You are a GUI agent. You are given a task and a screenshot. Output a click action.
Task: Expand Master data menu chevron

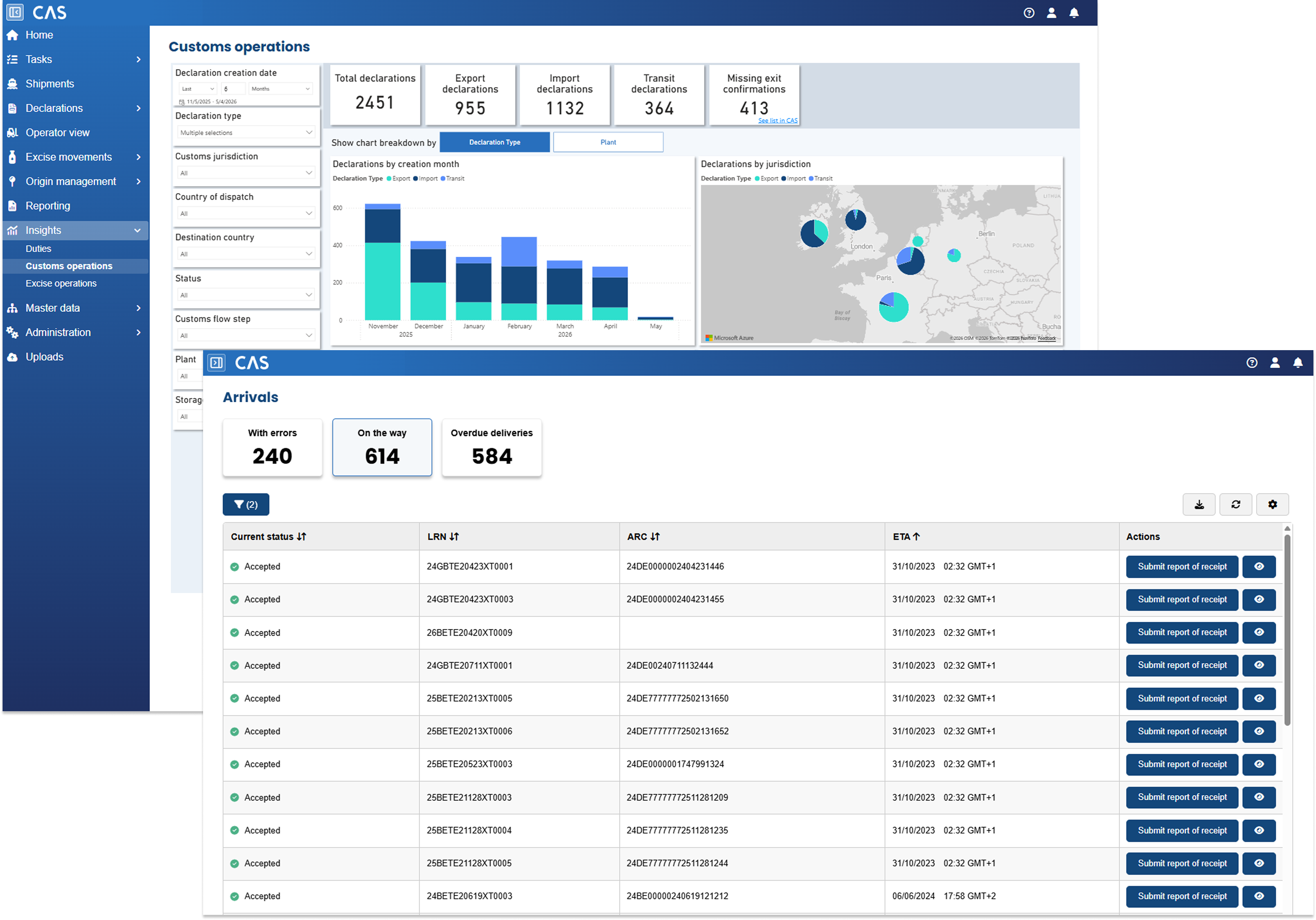click(x=138, y=308)
